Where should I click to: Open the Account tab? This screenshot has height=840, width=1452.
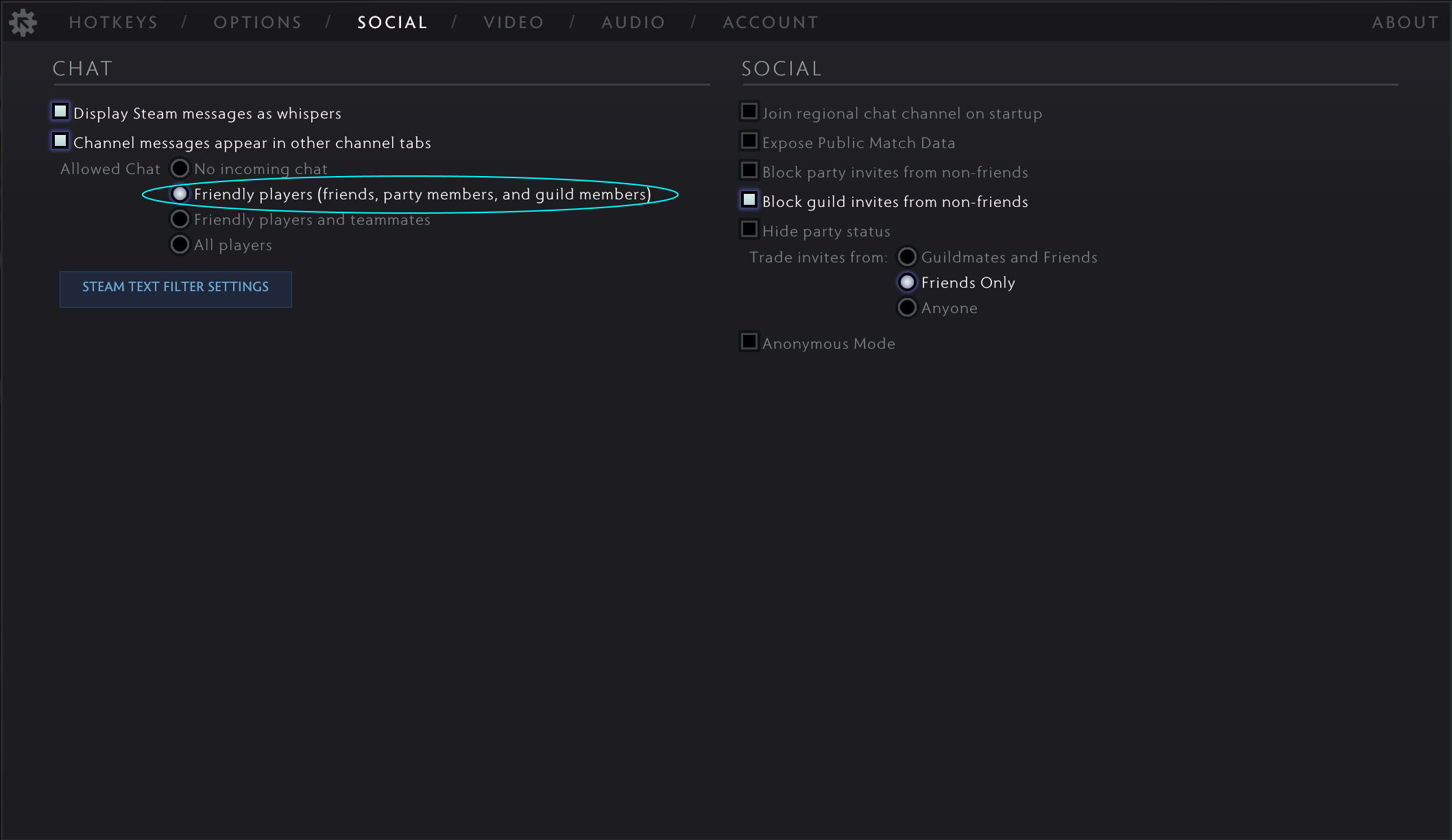[x=771, y=23]
